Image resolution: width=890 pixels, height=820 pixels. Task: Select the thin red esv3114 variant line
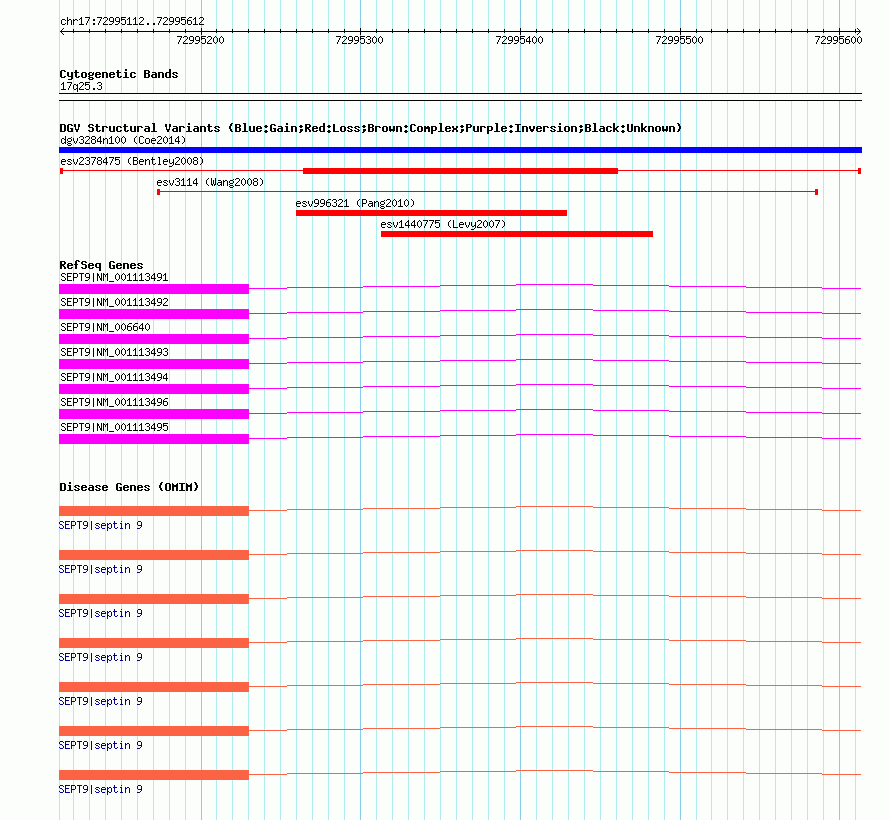pyautogui.click(x=488, y=192)
